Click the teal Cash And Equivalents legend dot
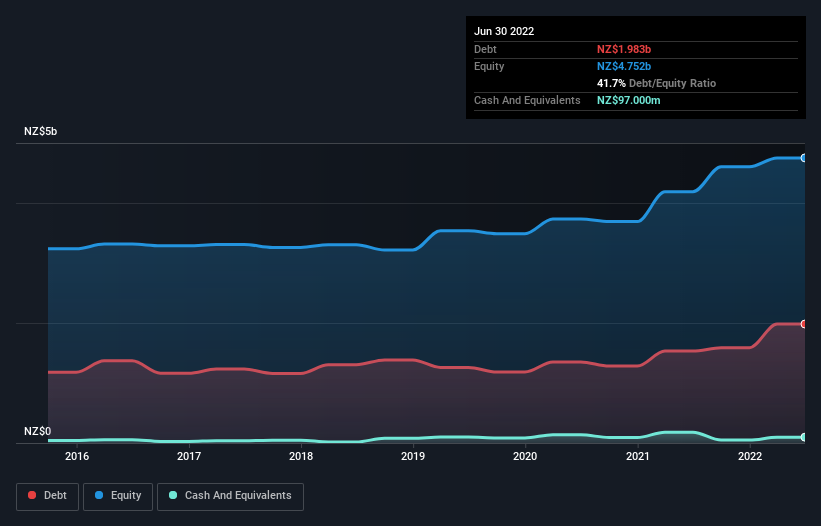 173,495
